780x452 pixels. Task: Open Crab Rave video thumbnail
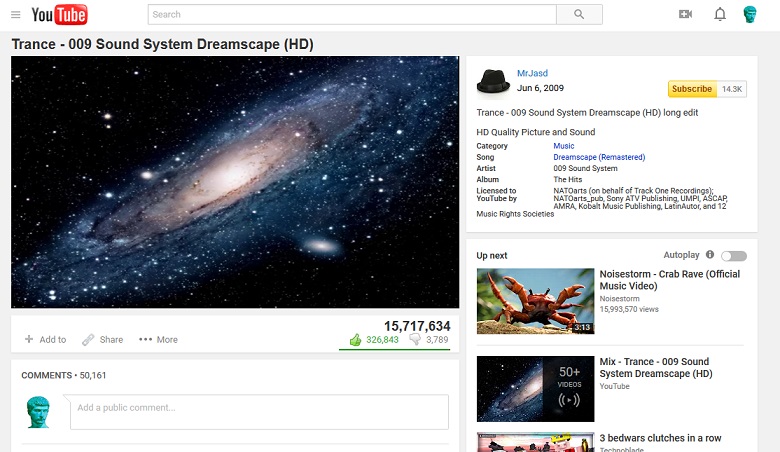[x=535, y=301]
